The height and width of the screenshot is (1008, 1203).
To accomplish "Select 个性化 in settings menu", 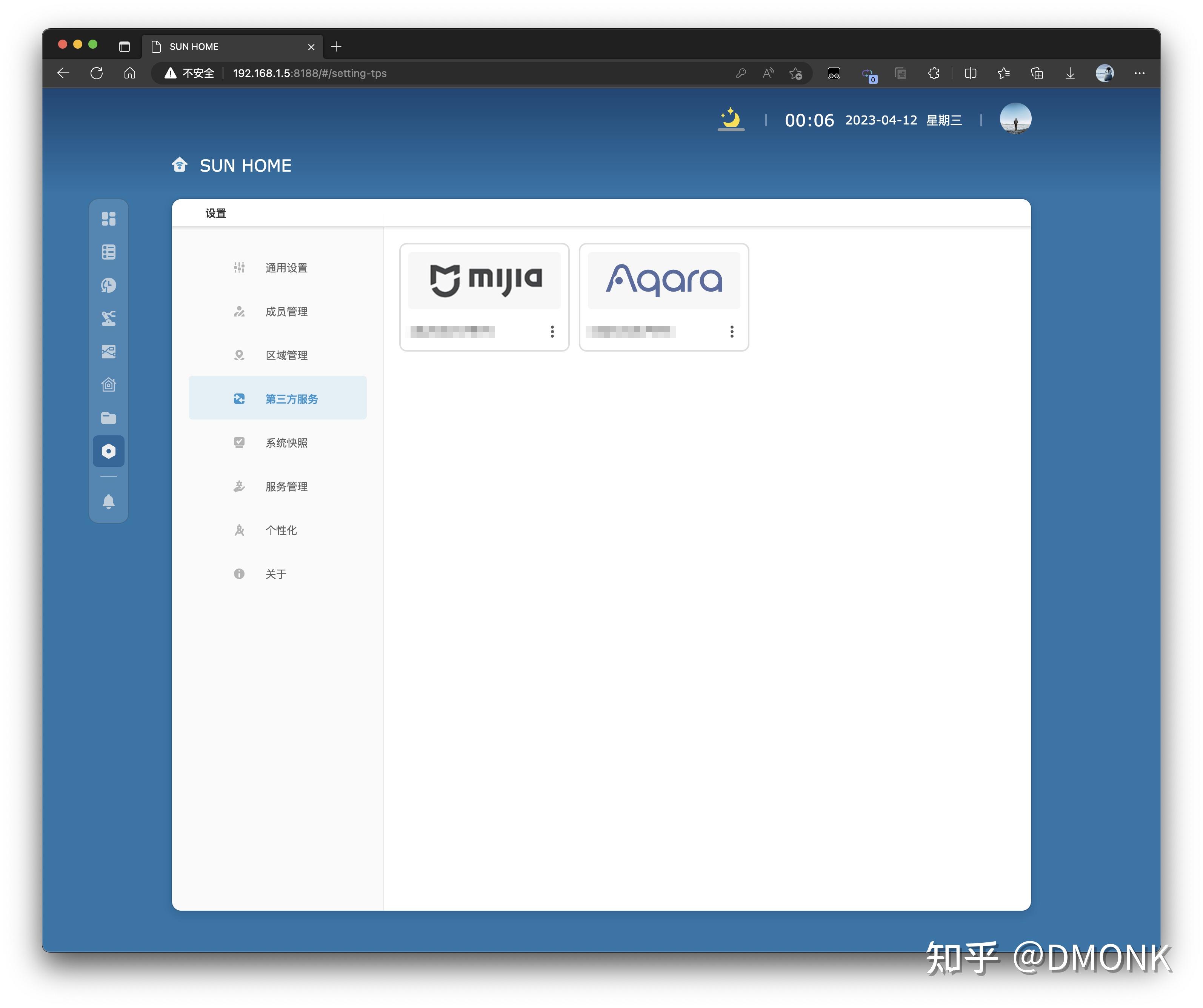I will [281, 530].
